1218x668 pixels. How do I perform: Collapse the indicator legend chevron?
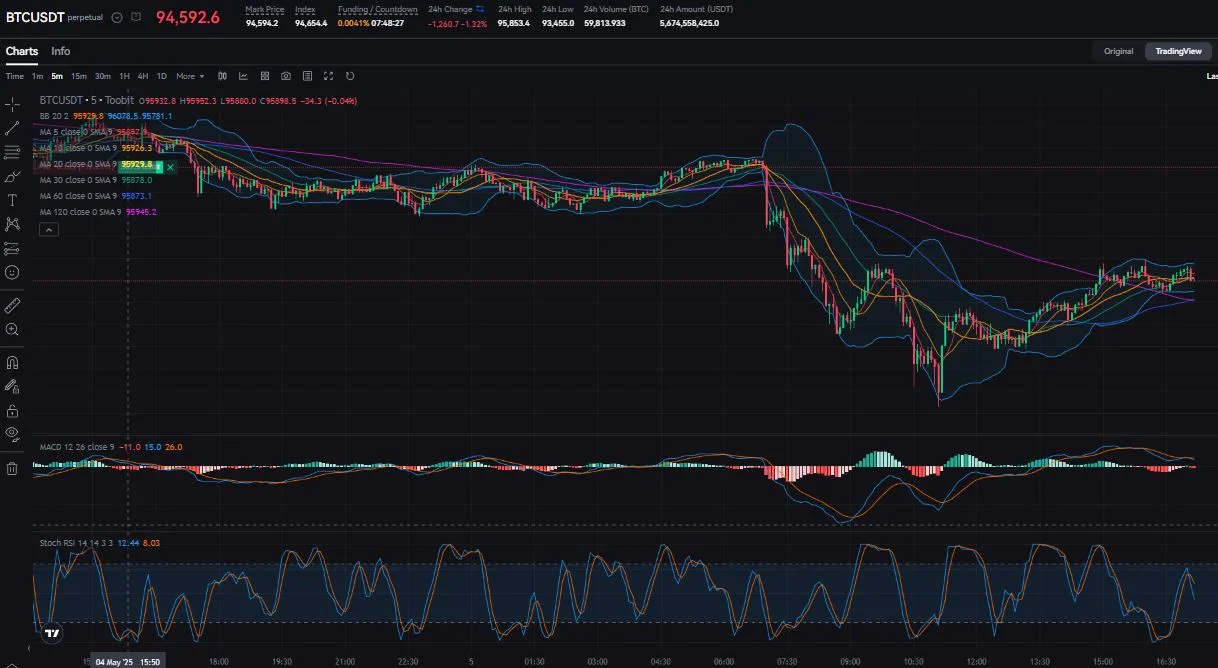pos(49,230)
